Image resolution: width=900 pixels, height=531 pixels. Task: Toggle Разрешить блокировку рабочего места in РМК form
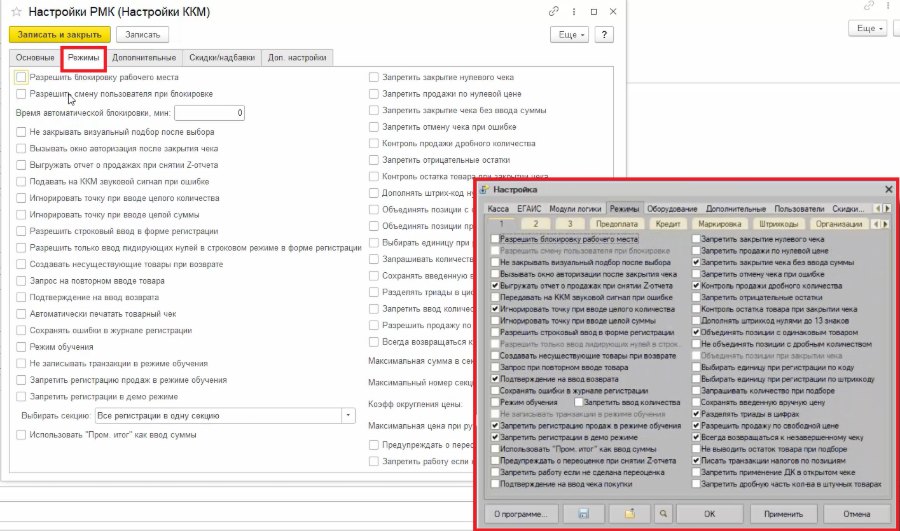tap(21, 77)
